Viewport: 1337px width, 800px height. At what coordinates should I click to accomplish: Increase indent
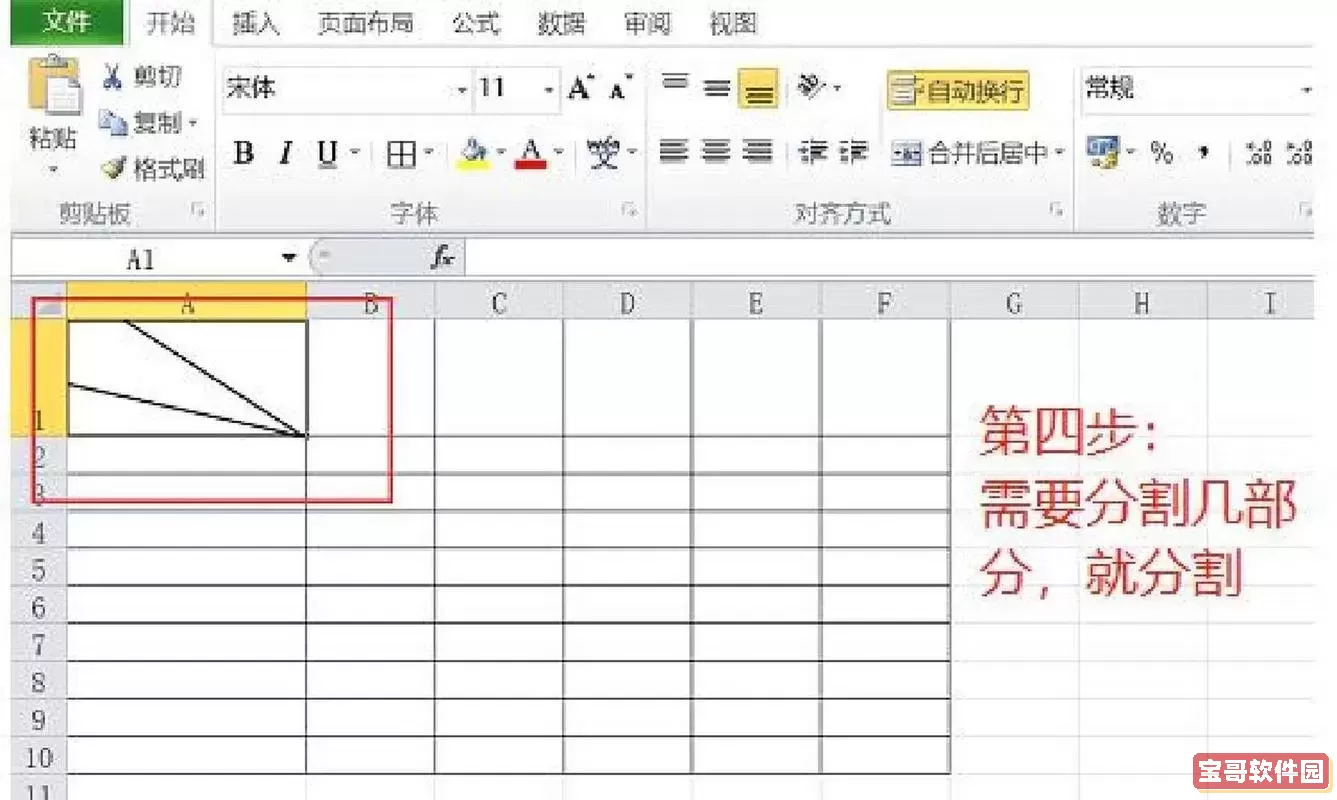click(x=853, y=152)
